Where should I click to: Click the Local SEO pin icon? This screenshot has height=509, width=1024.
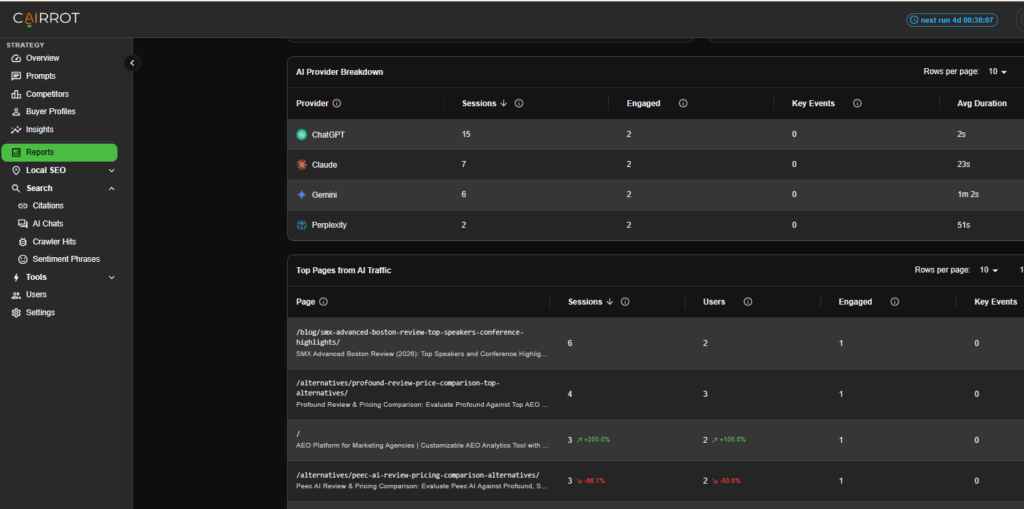[x=16, y=170]
